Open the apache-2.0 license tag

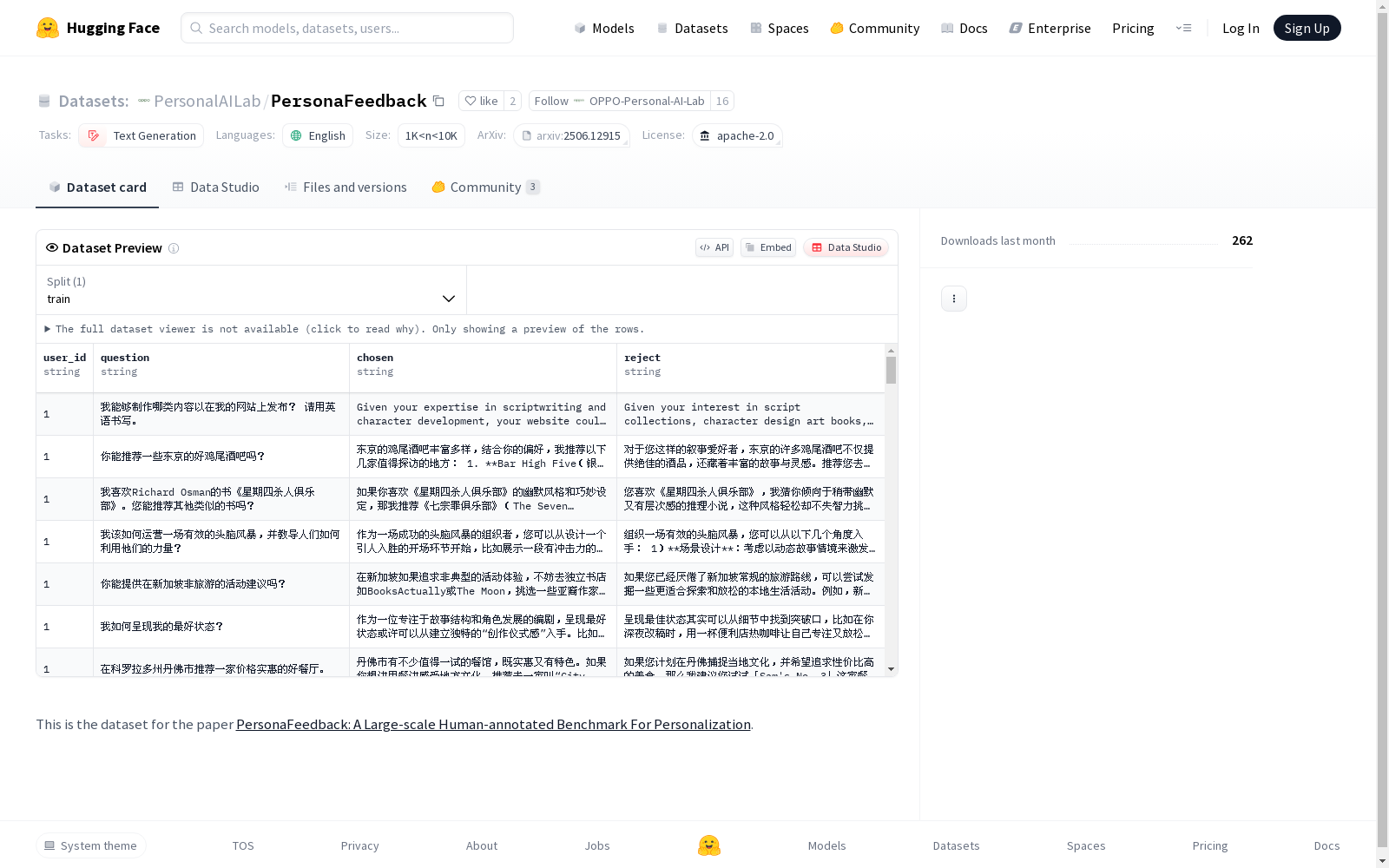pos(737,135)
